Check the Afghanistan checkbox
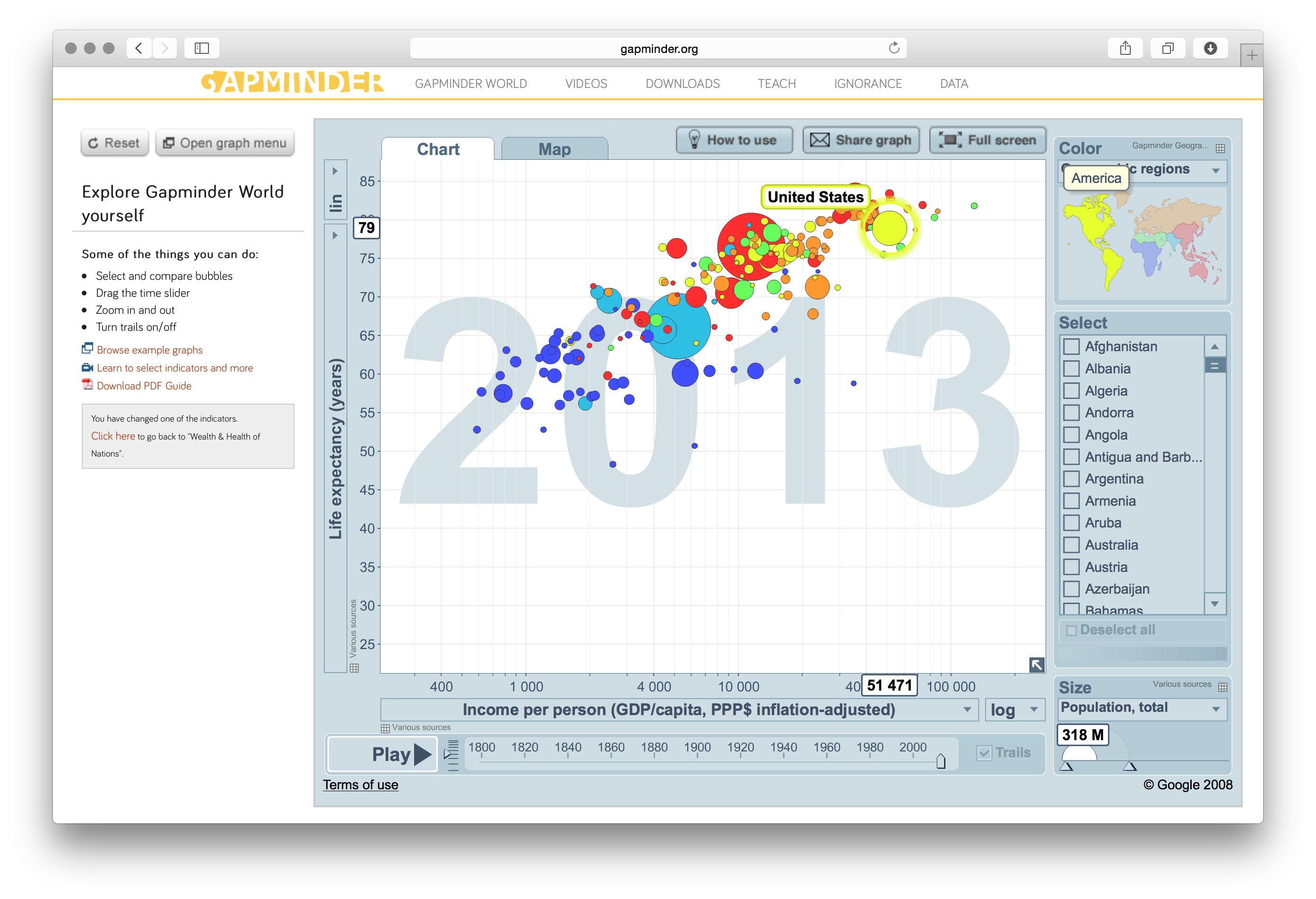This screenshot has height=899, width=1316. coord(1071,346)
